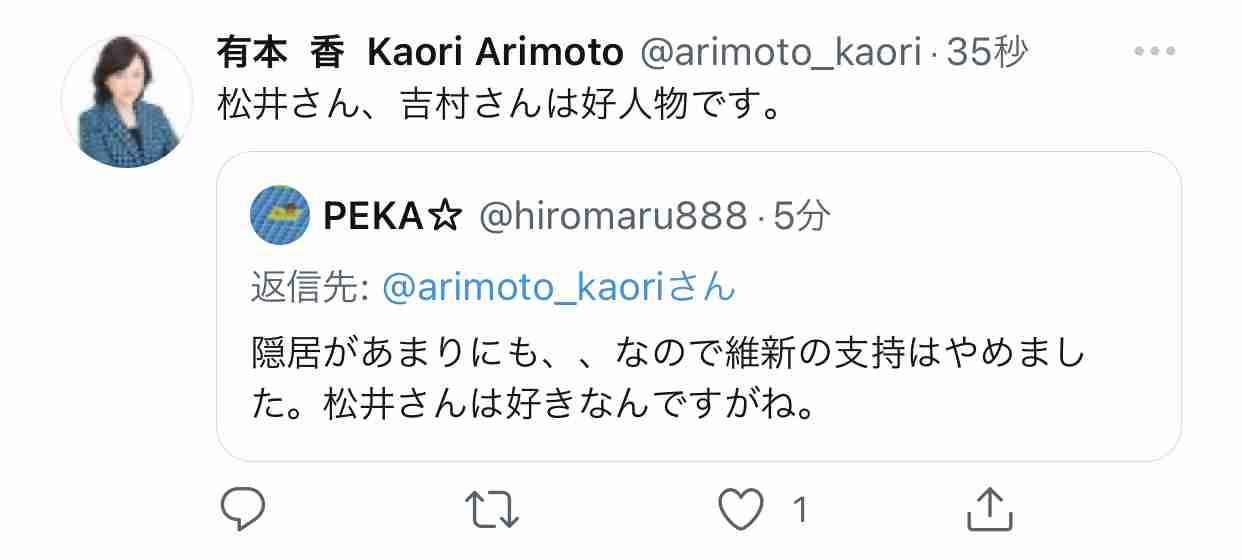Select the @hiromaru888 handle
1242x560 pixels.
(x=614, y=215)
